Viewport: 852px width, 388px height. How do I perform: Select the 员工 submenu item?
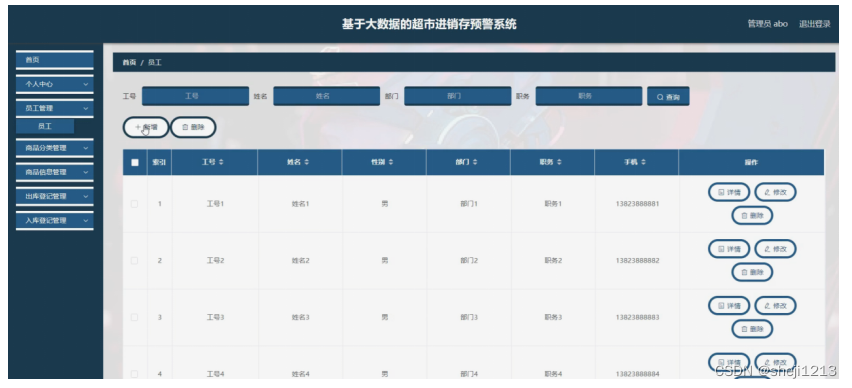(x=45, y=126)
